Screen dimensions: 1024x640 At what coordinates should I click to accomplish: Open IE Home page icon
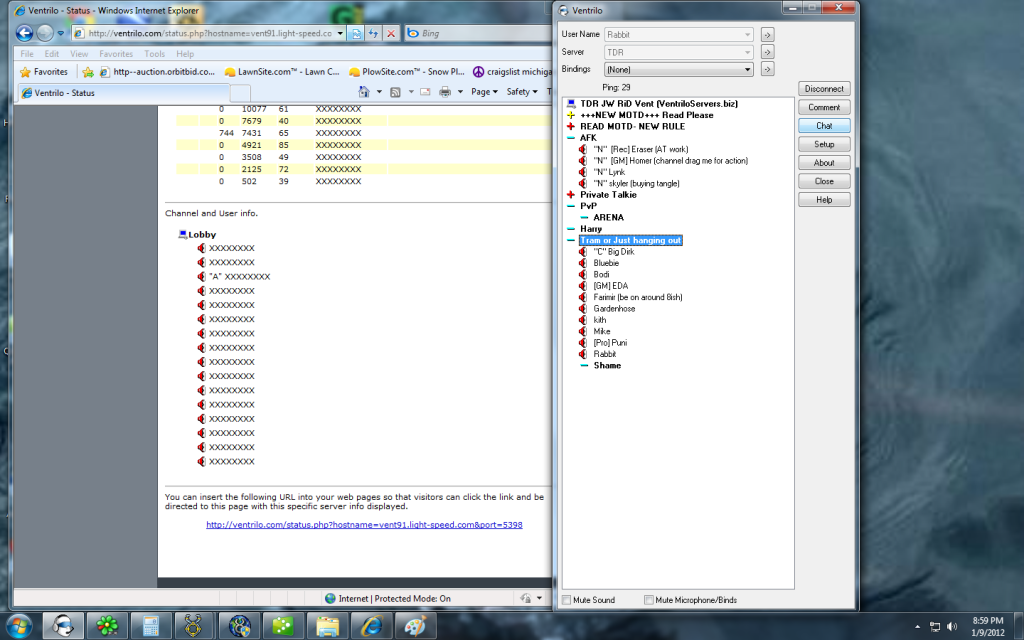pyautogui.click(x=364, y=92)
